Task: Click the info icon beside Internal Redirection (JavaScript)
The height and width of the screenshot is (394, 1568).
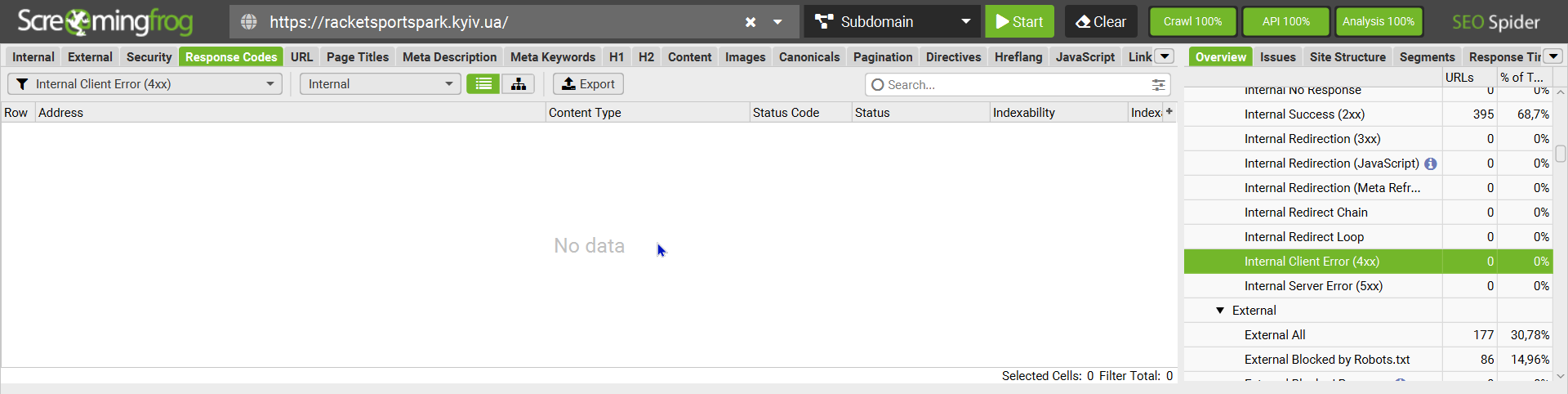Action: [1431, 163]
